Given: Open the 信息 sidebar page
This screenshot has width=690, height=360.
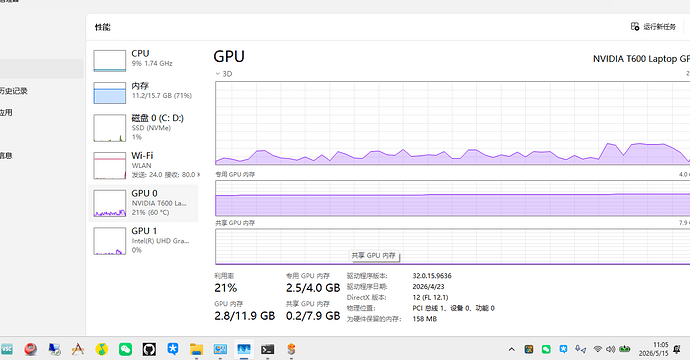Looking at the screenshot, I should pyautogui.click(x=6, y=155).
